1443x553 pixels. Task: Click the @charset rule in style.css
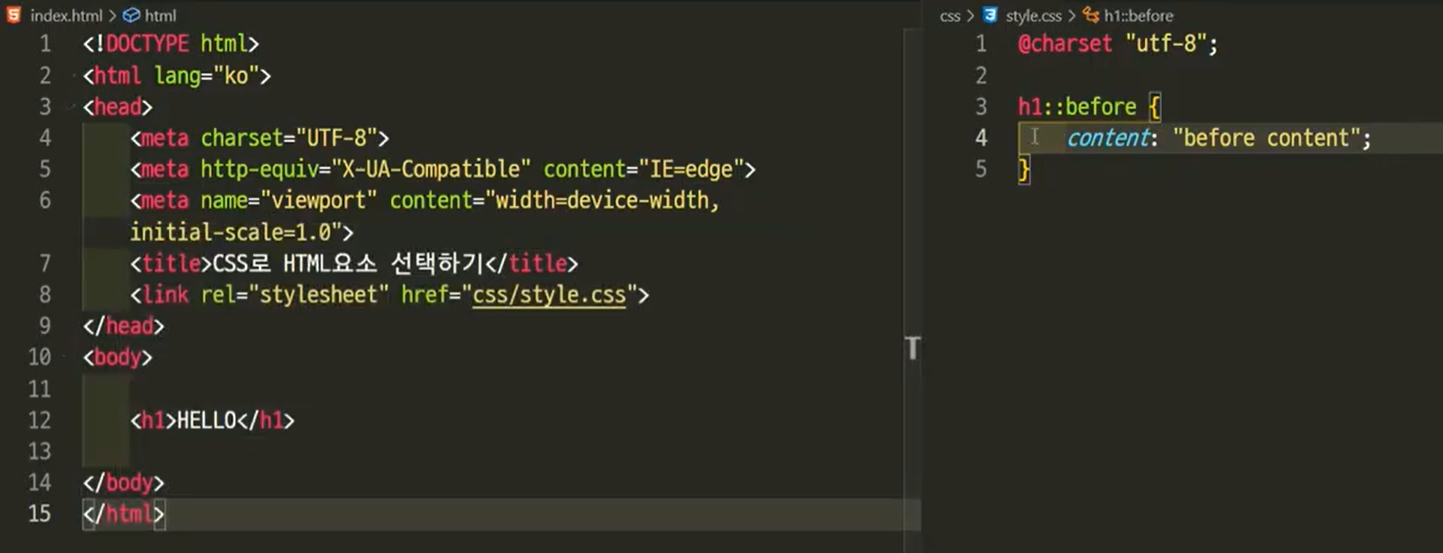point(1065,44)
